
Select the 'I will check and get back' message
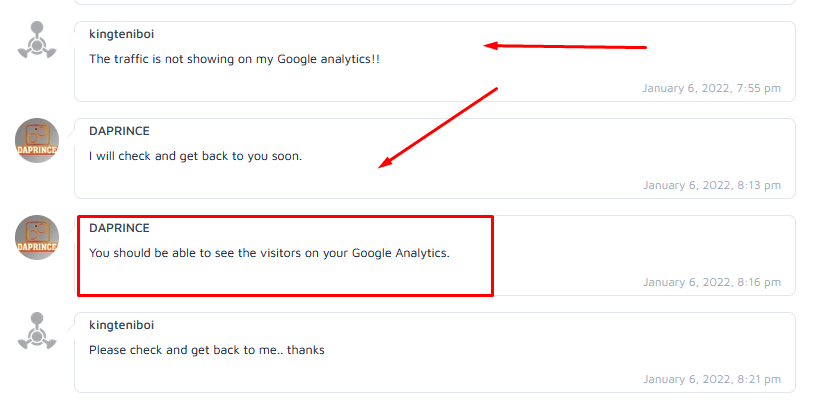(x=195, y=156)
